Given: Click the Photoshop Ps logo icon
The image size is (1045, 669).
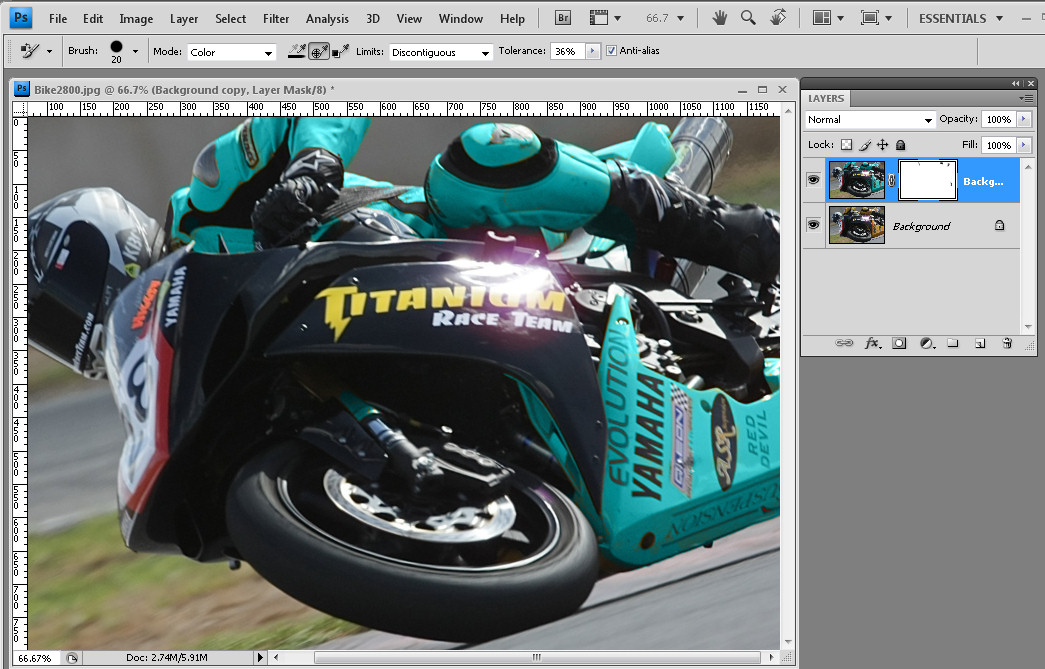Looking at the screenshot, I should [21, 17].
